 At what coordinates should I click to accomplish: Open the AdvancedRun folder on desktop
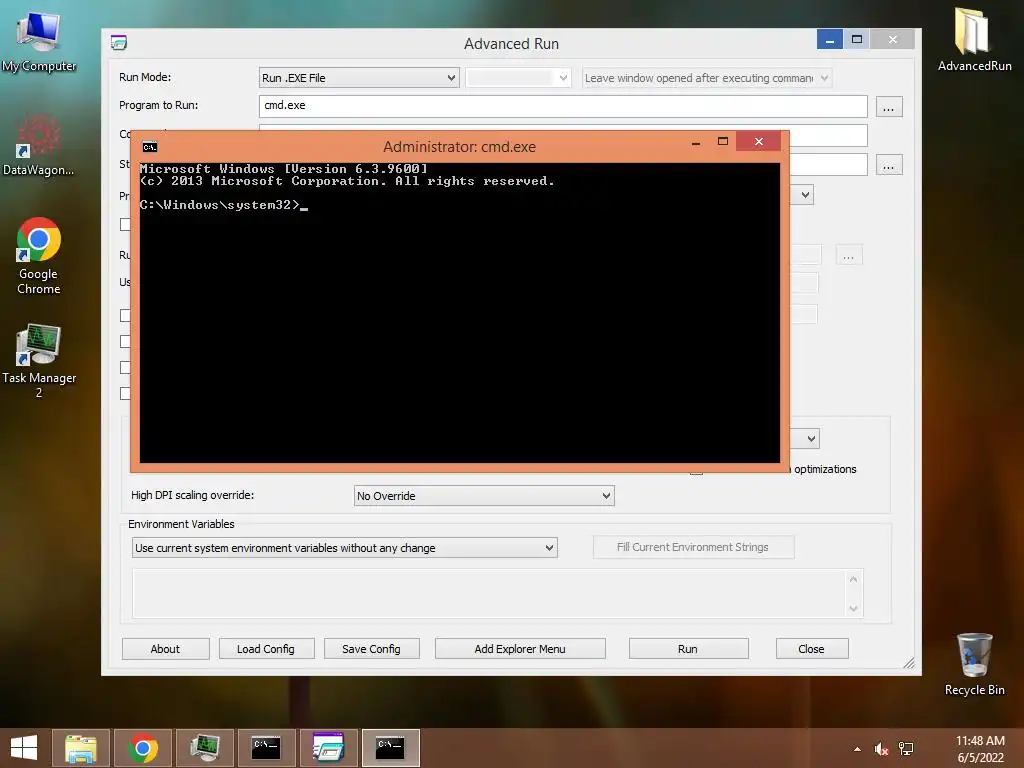[974, 39]
